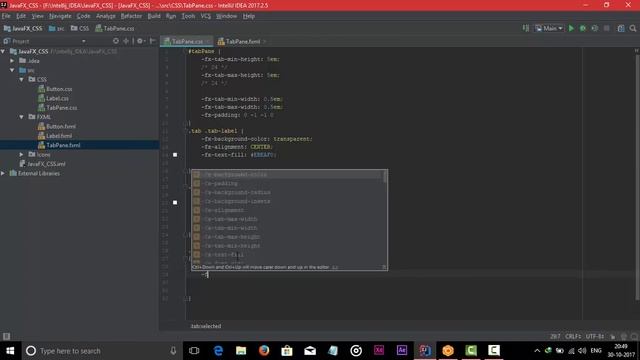
Task: Collapse the JavaFX_CSS root project node
Action: pyautogui.click(x=3, y=51)
